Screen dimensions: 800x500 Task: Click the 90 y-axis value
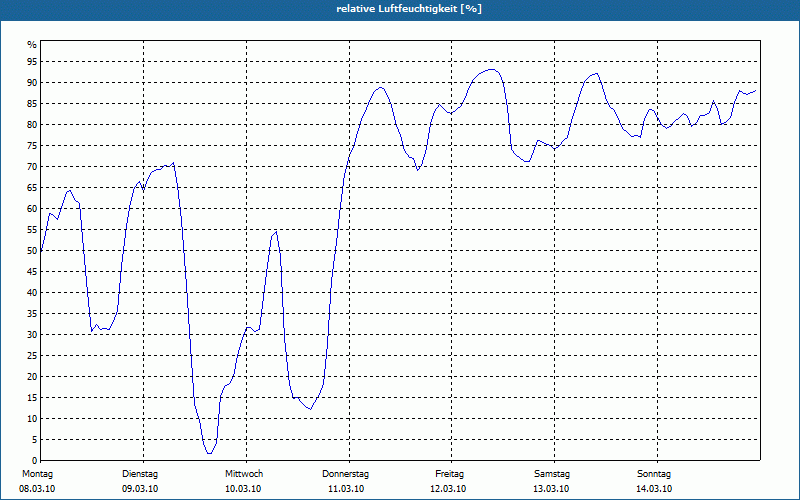click(32, 83)
